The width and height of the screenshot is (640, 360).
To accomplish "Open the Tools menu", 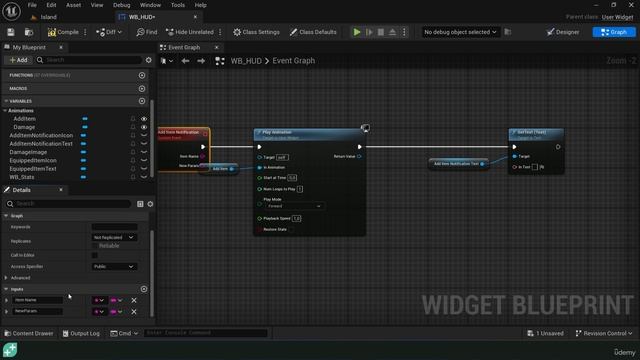I will [x=178, y=5].
